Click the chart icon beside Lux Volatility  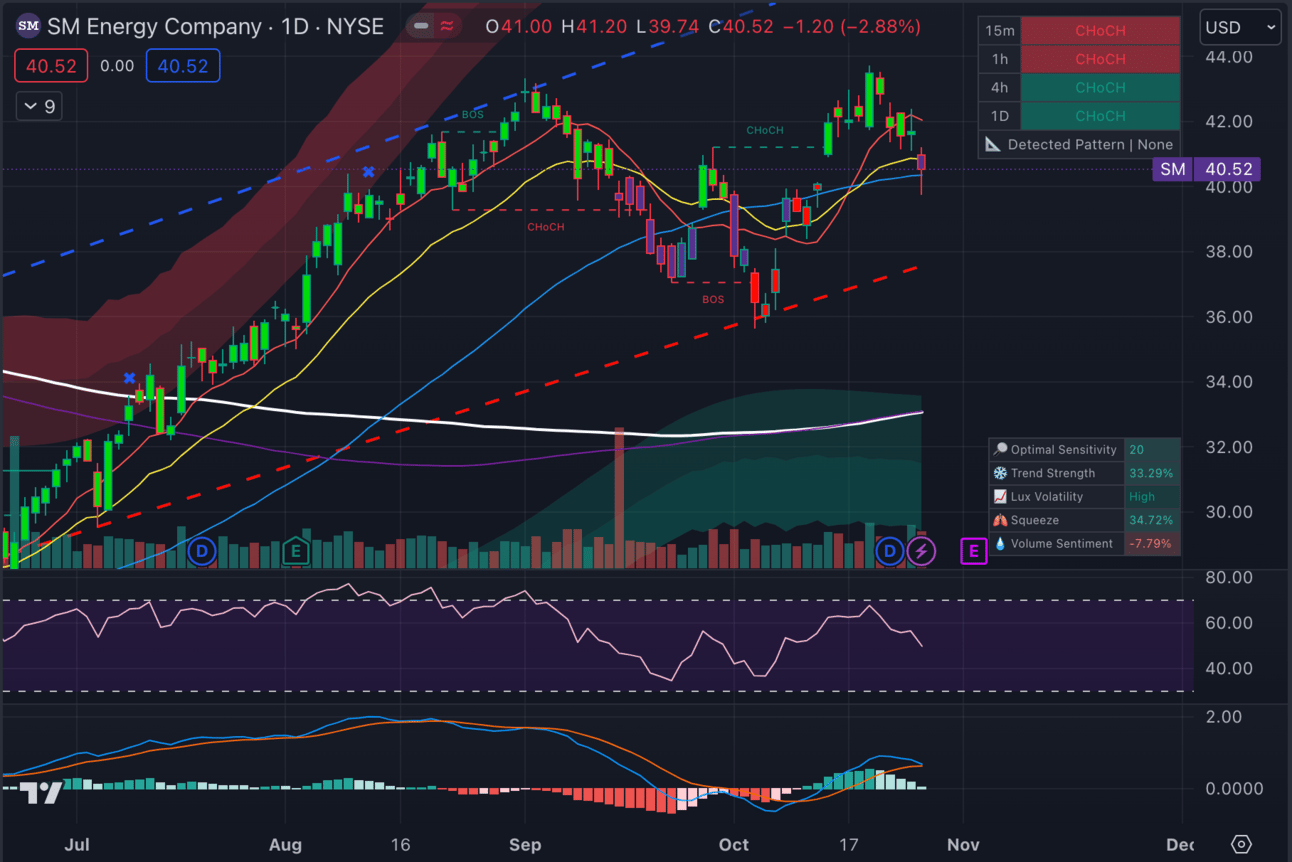point(1000,497)
